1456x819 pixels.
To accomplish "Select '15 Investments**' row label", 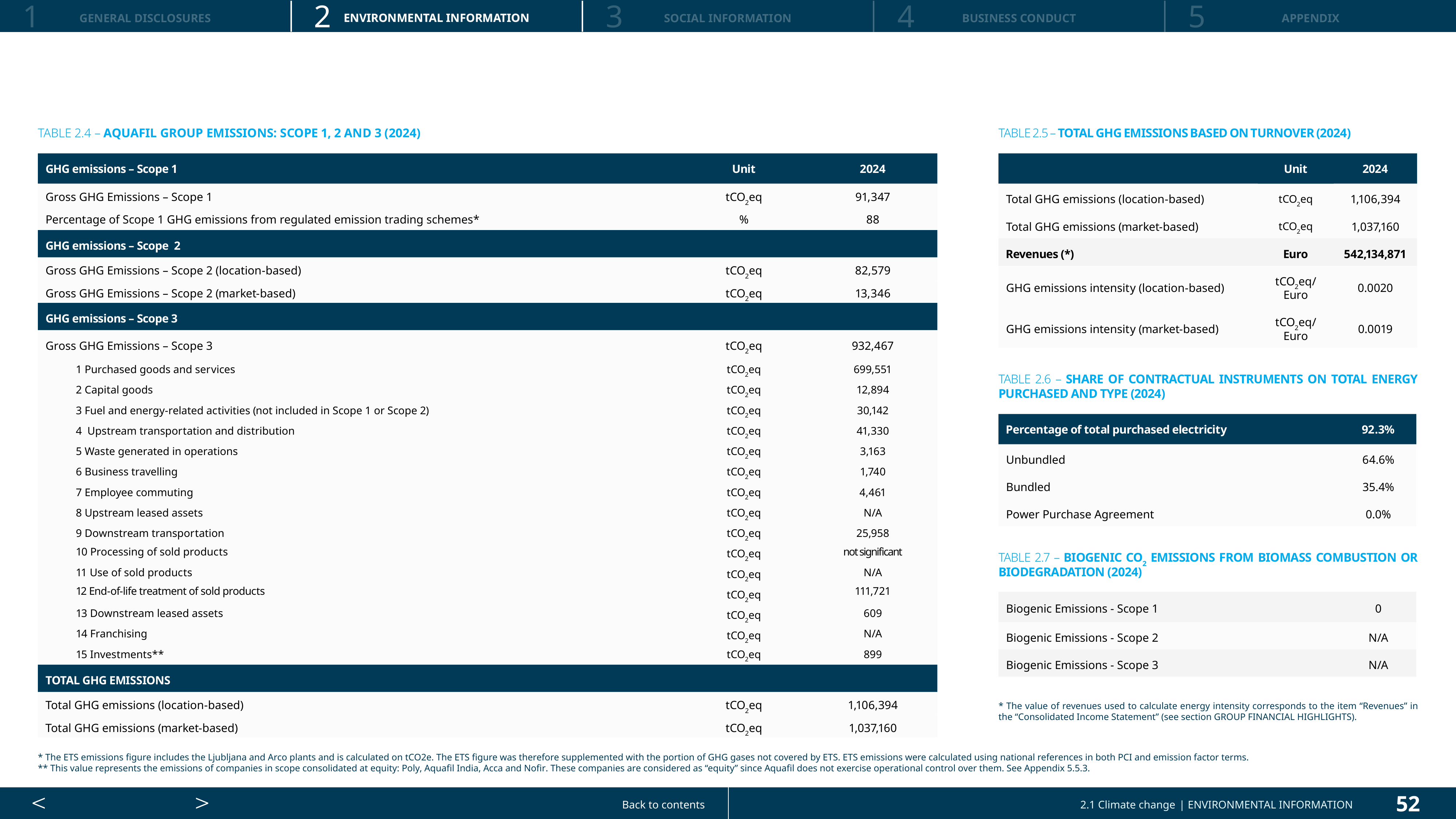I will pos(120,654).
